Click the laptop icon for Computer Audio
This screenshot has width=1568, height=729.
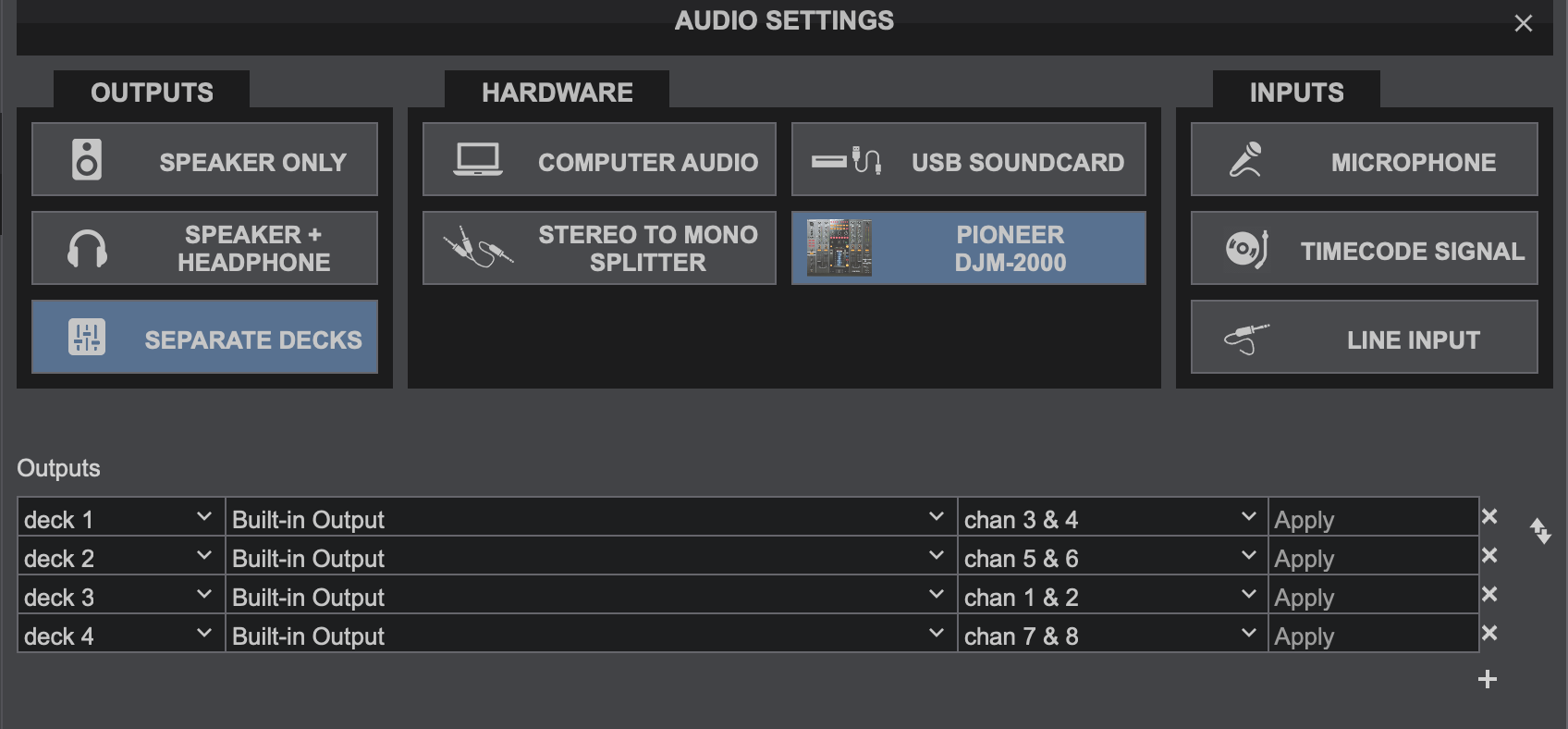[478, 159]
